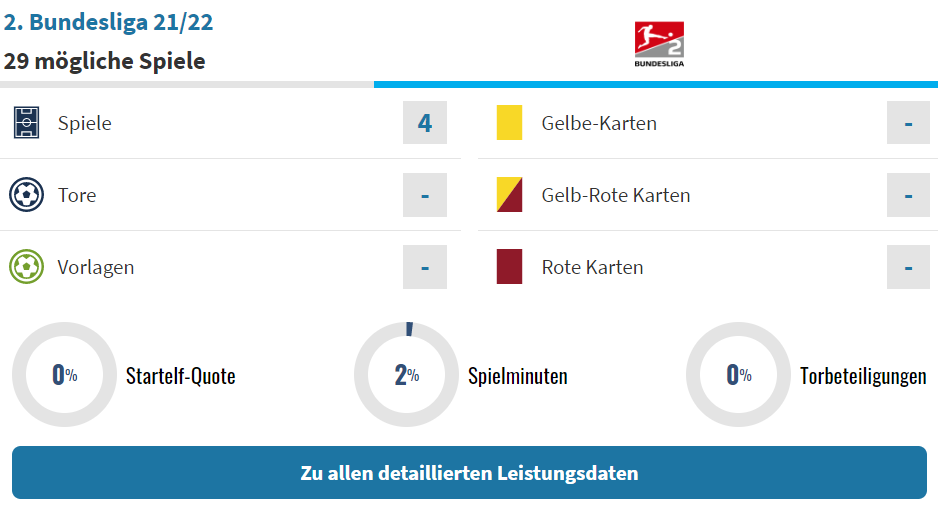Open Zu allen detaillierten Leistungsdaten
938x506 pixels.
pos(469,473)
